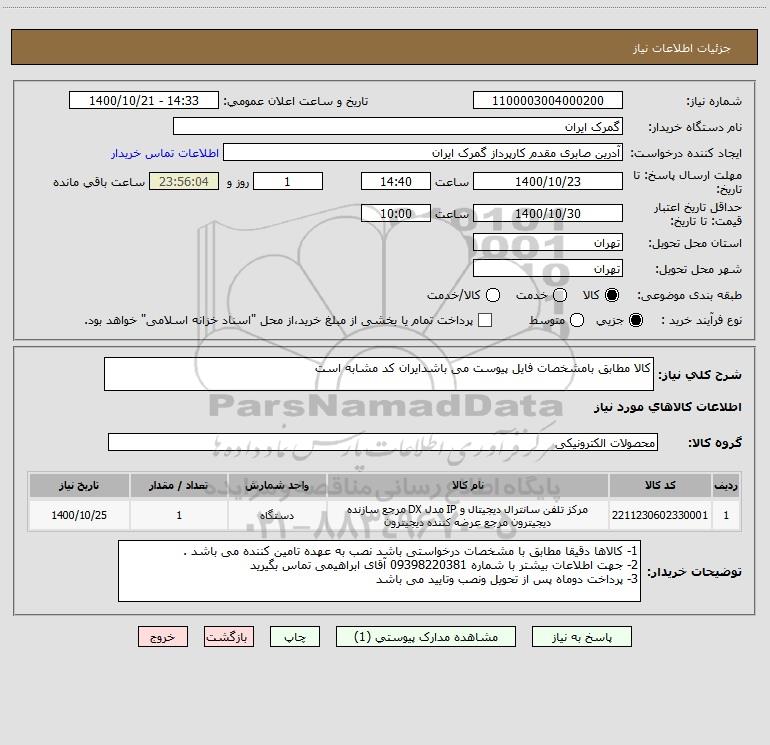Click the price validity time 10:00
770x745 pixels.
[396, 213]
